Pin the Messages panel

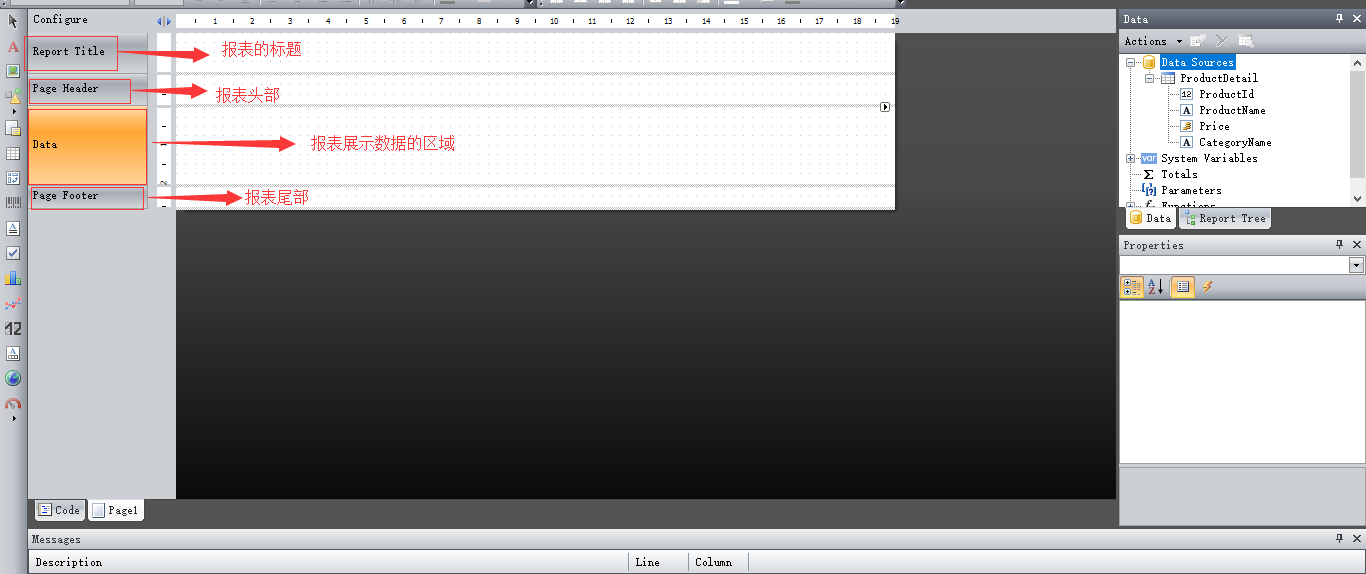coord(1340,539)
